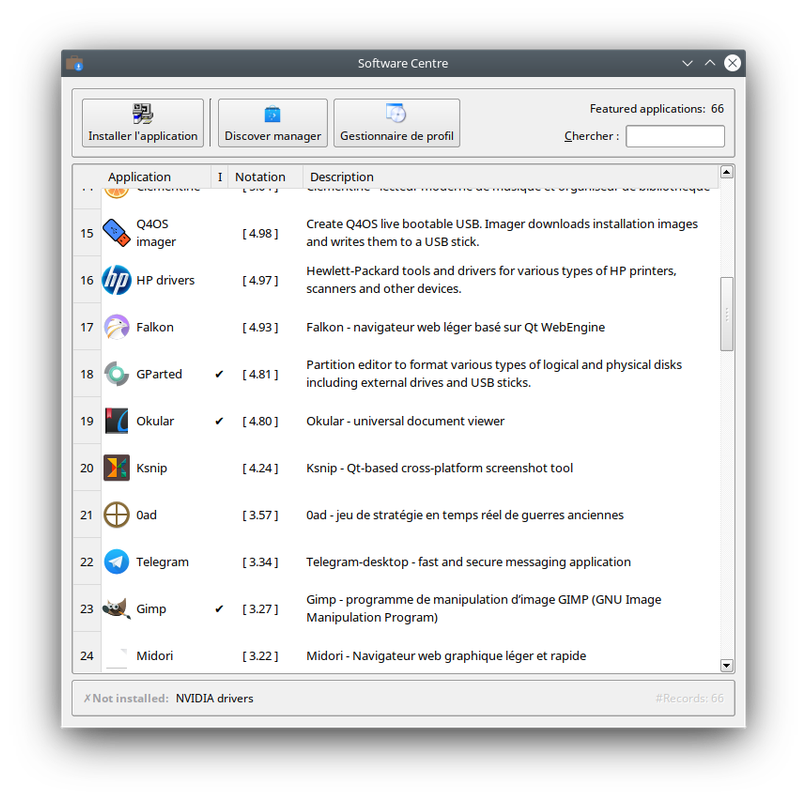Select the Gimp application name
Image resolution: width=807 pixels, height=800 pixels.
[x=151, y=608]
